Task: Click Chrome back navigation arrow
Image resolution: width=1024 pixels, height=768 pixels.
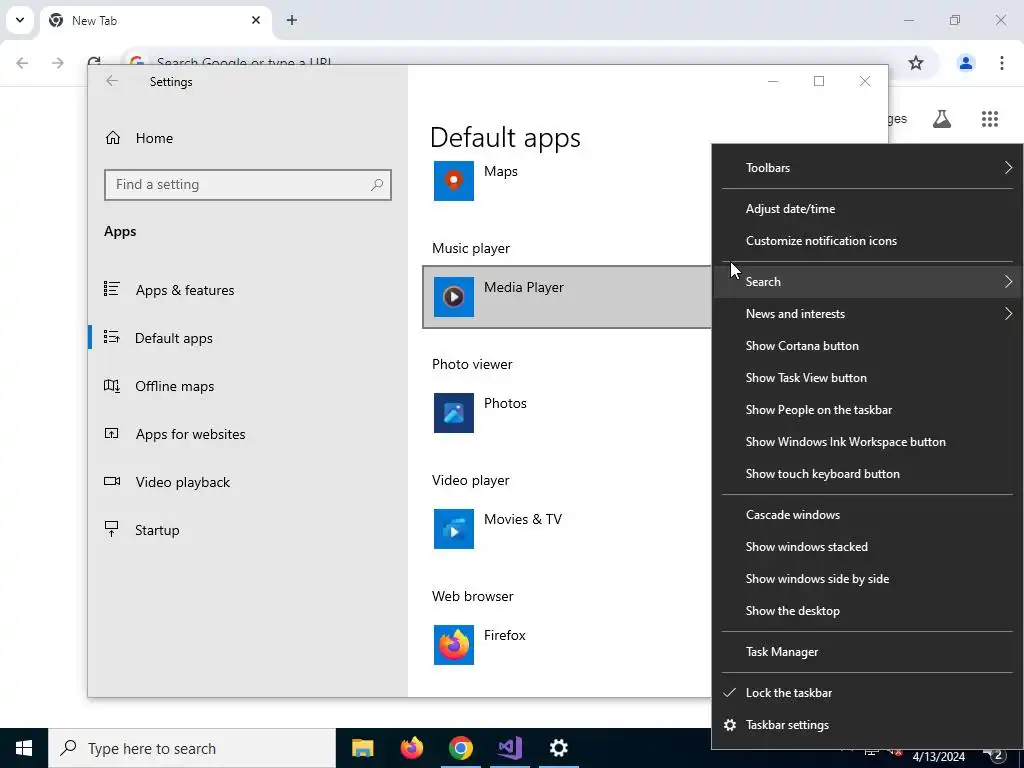Action: tap(22, 63)
